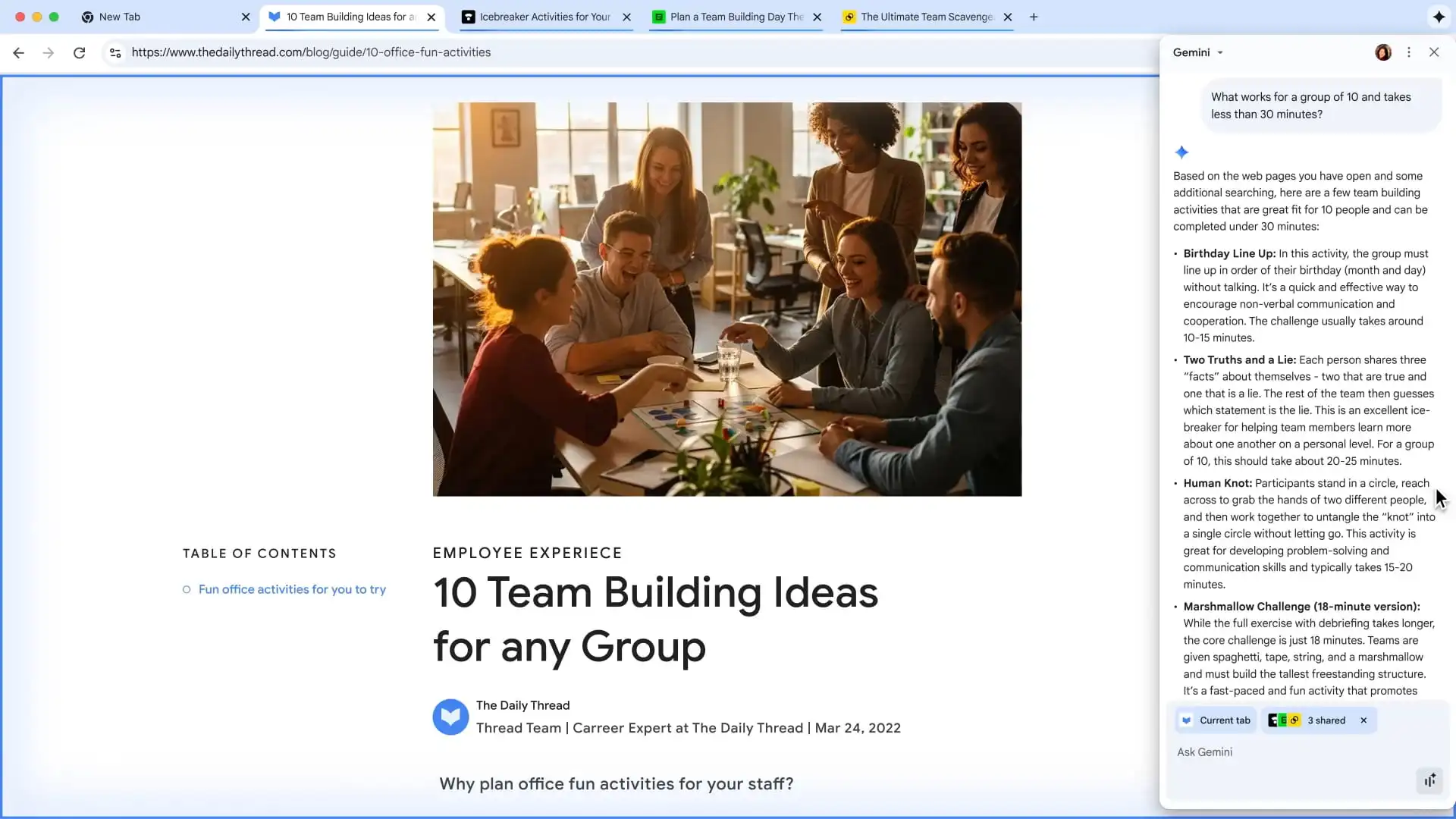Go back using the browser back arrow
Image resolution: width=1456 pixels, height=819 pixels.
(x=19, y=52)
